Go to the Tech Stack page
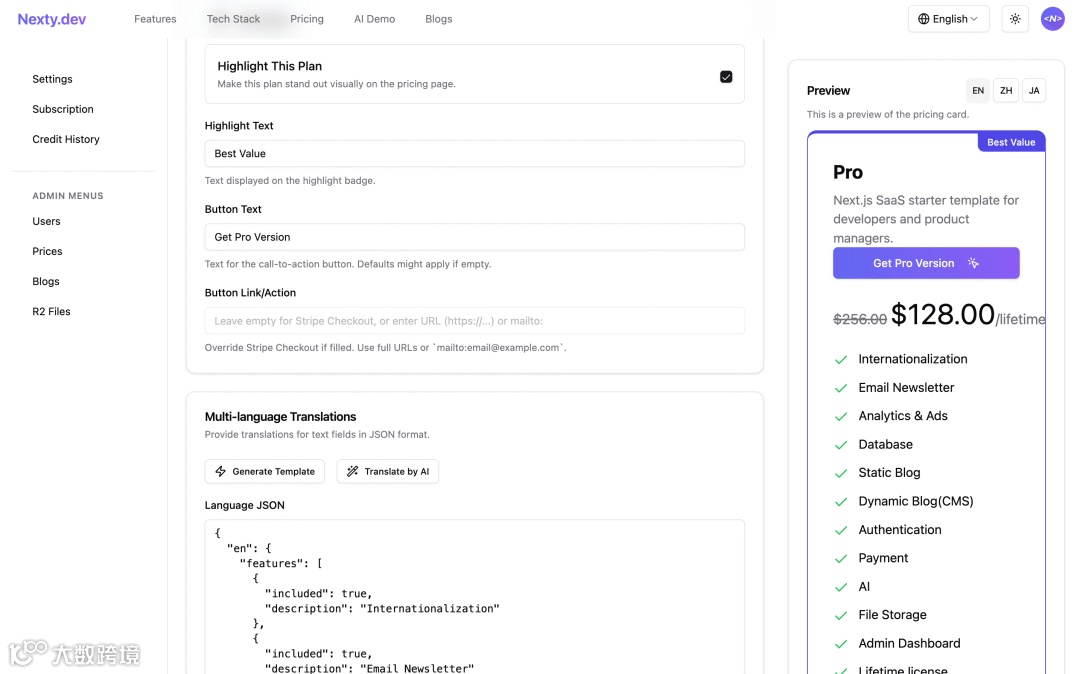Viewport: 1080px width, 674px height. tap(233, 19)
